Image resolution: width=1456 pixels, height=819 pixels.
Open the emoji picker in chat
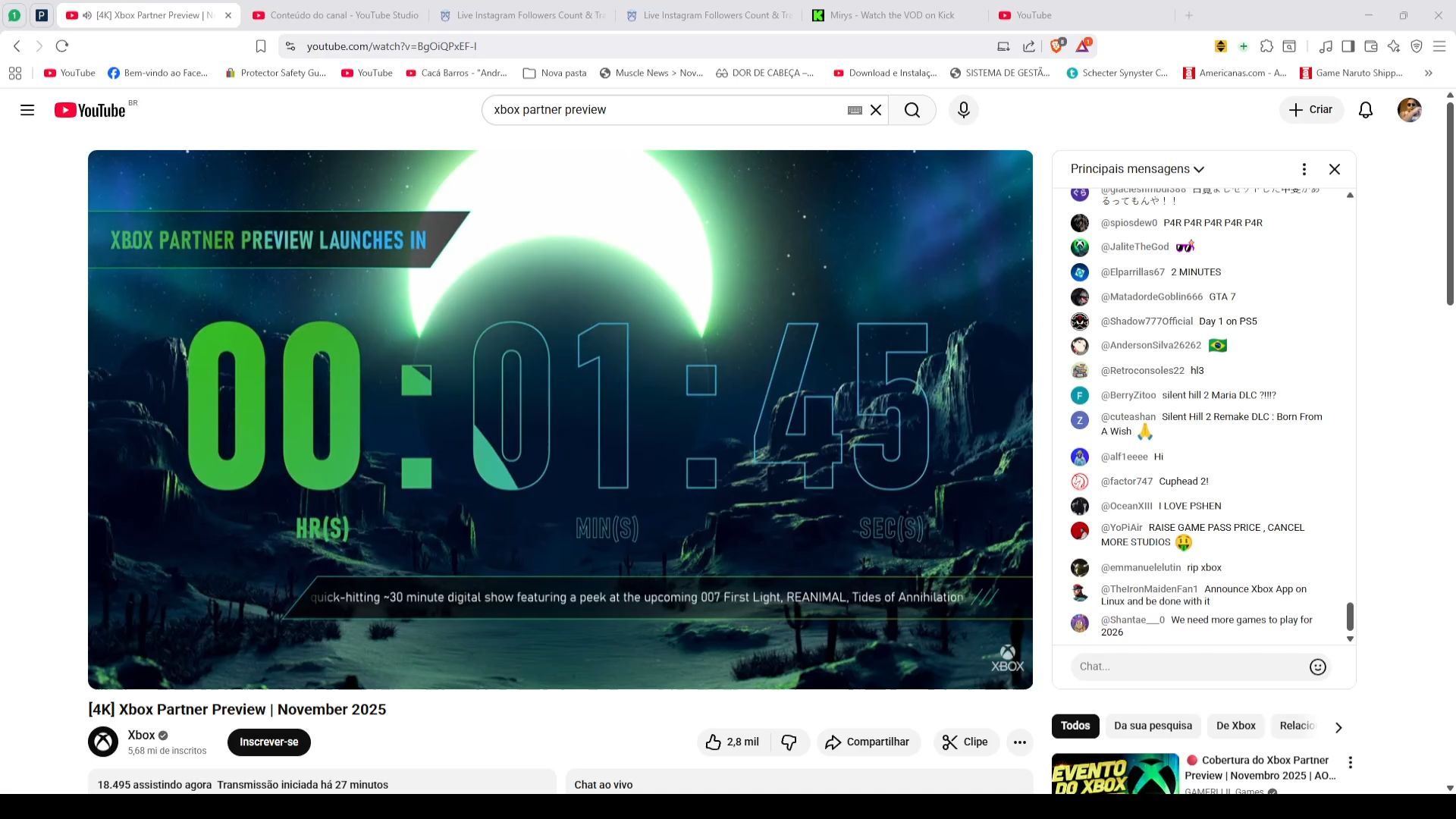(x=1317, y=667)
